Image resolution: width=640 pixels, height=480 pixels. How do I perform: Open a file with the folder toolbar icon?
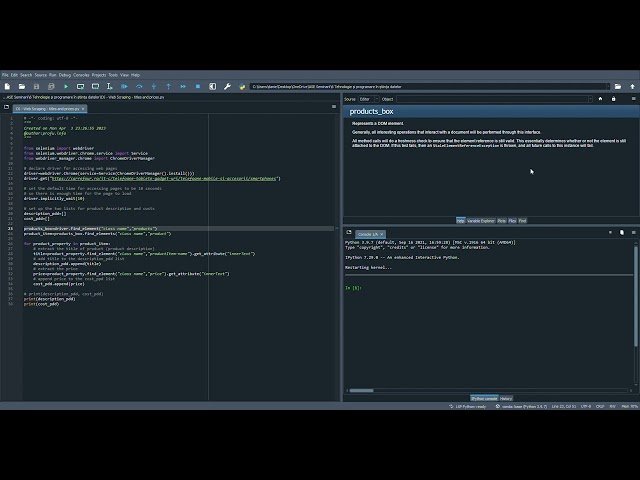click(x=22, y=87)
